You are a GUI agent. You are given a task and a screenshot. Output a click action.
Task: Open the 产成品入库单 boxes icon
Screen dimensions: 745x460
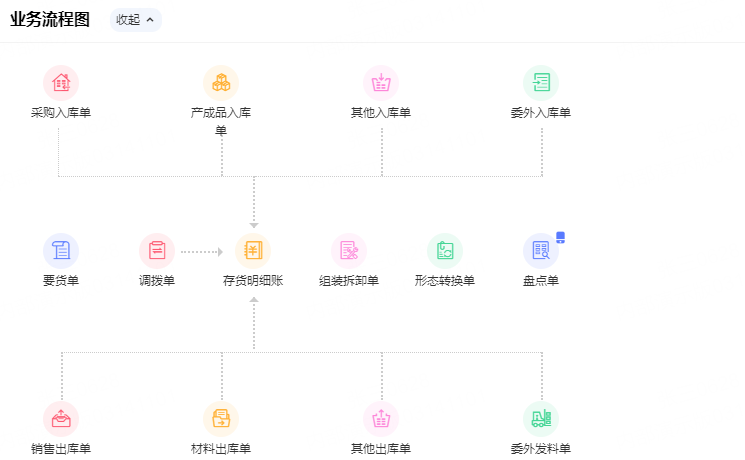221,83
